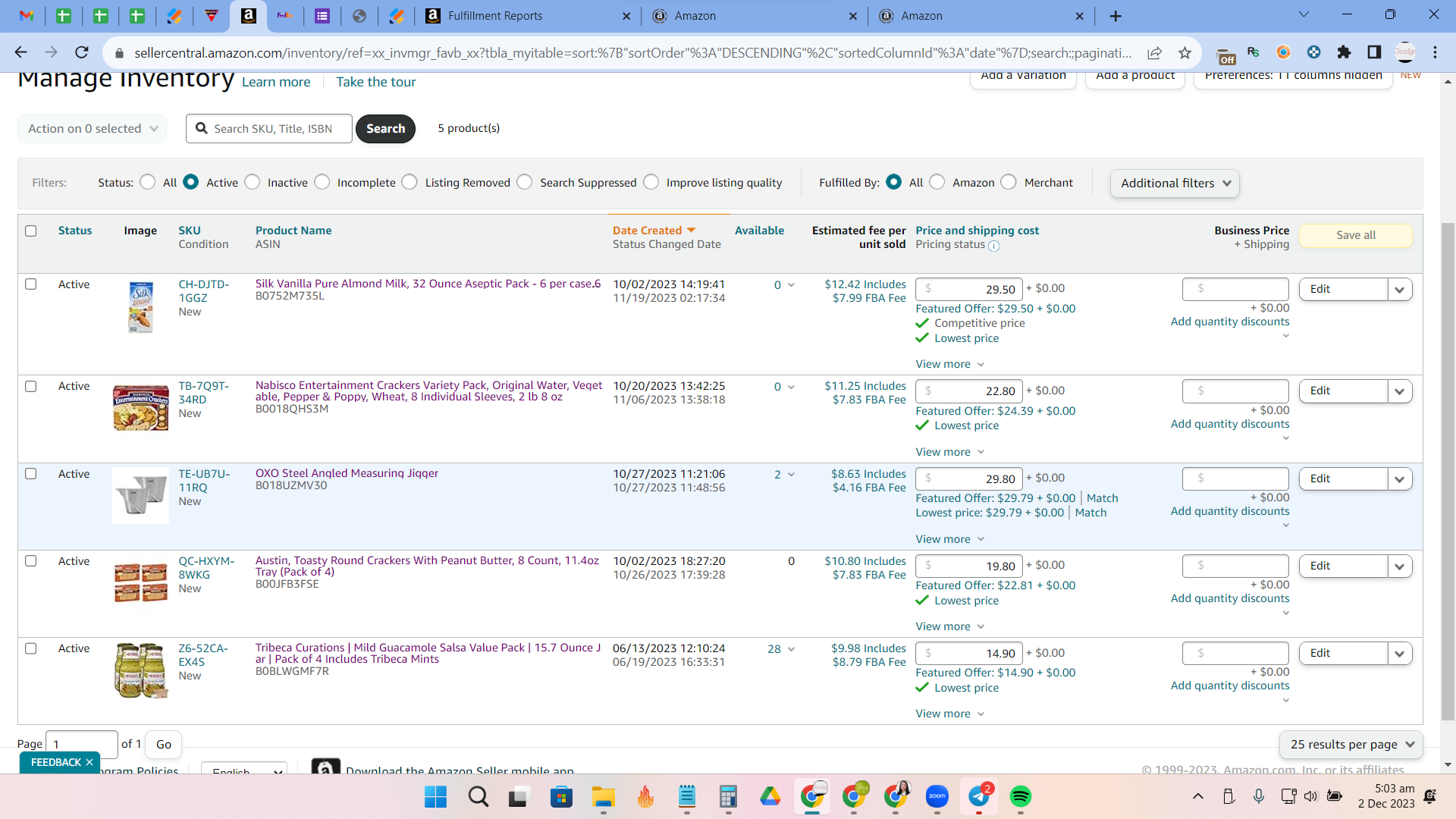Bookmark this page with the star icon
Image resolution: width=1456 pixels, height=819 pixels.
[x=1185, y=52]
